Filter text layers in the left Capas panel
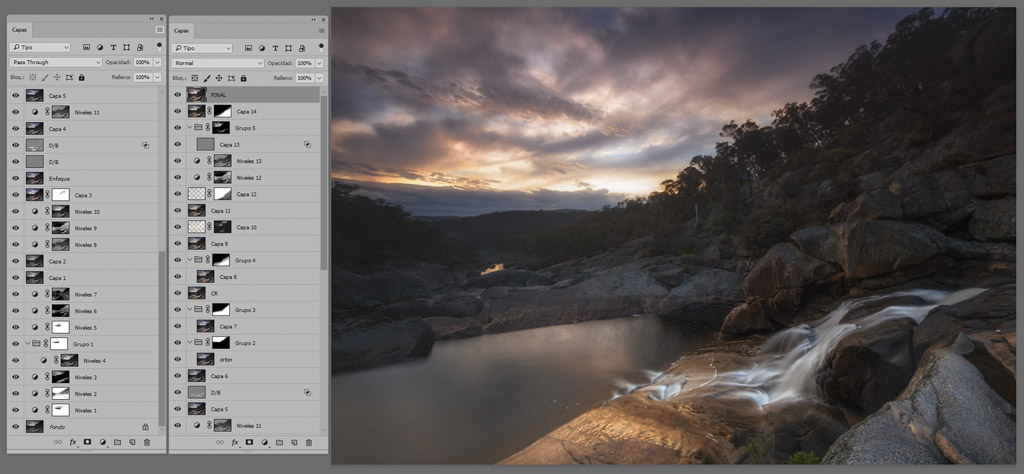The image size is (1024, 474). 113,47
